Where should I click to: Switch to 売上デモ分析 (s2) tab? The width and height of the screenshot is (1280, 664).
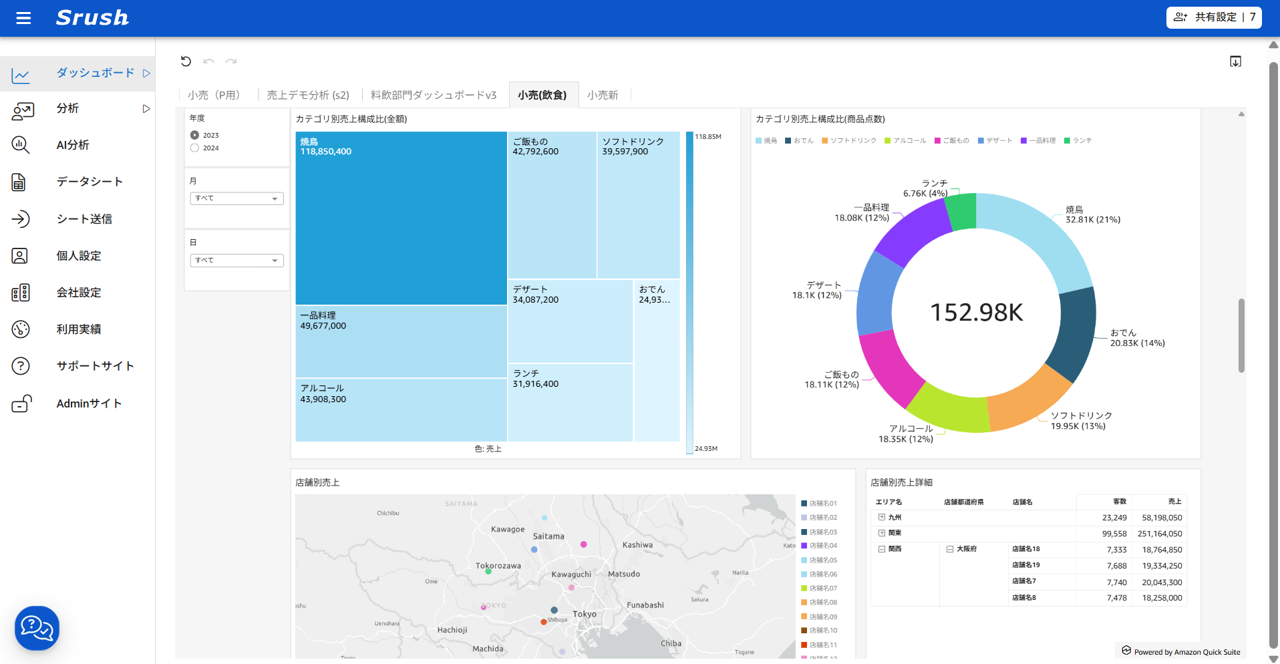coord(307,95)
